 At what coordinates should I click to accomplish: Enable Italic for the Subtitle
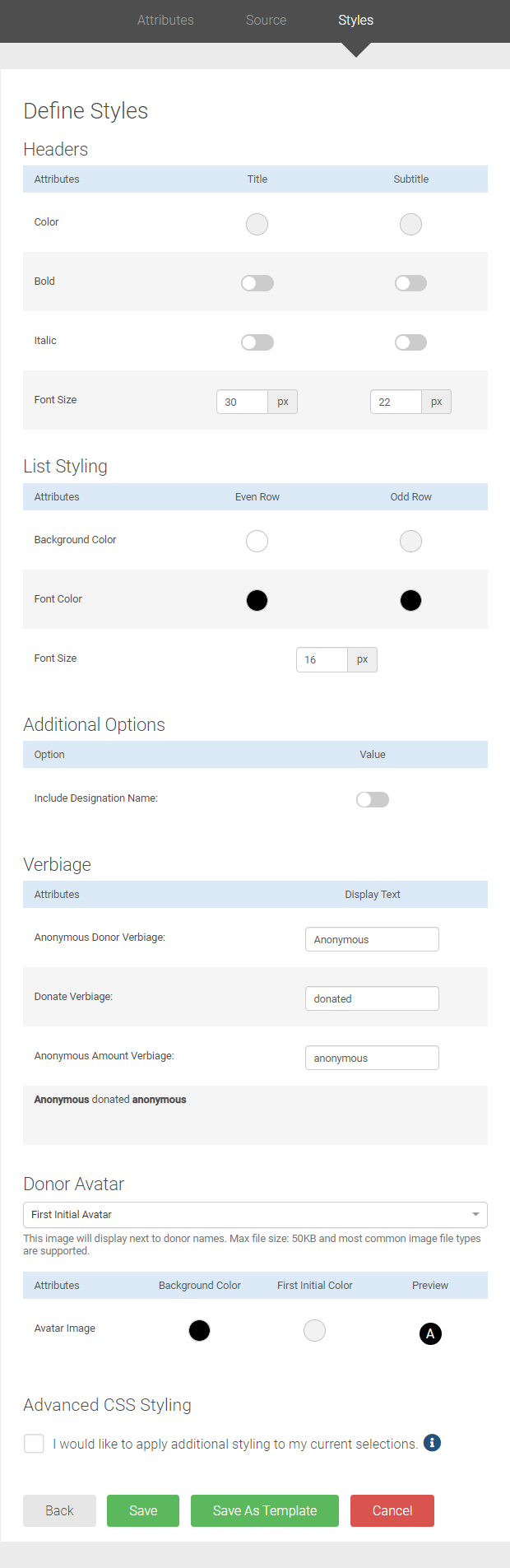[x=410, y=342]
